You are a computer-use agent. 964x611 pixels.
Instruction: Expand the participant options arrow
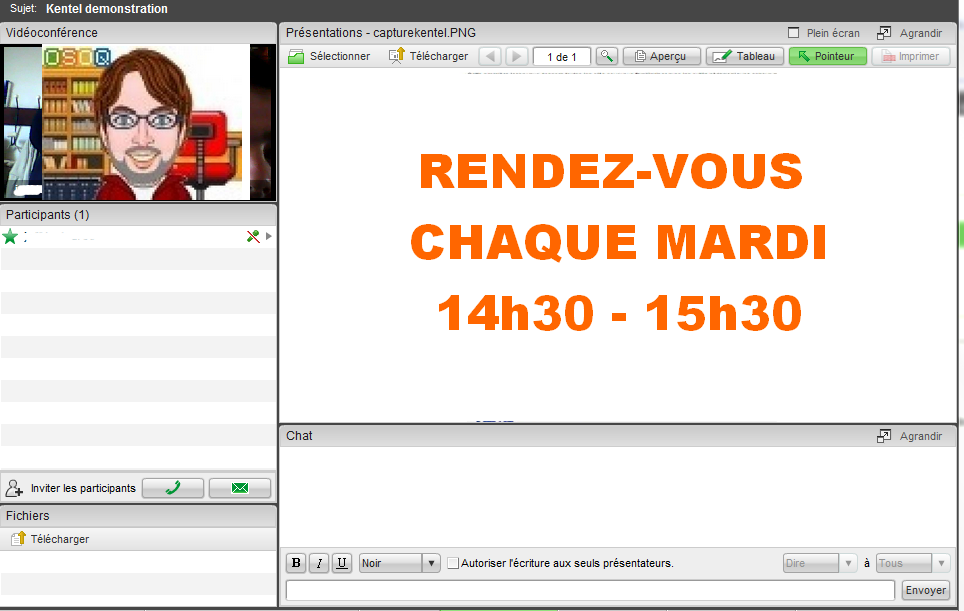click(x=268, y=236)
